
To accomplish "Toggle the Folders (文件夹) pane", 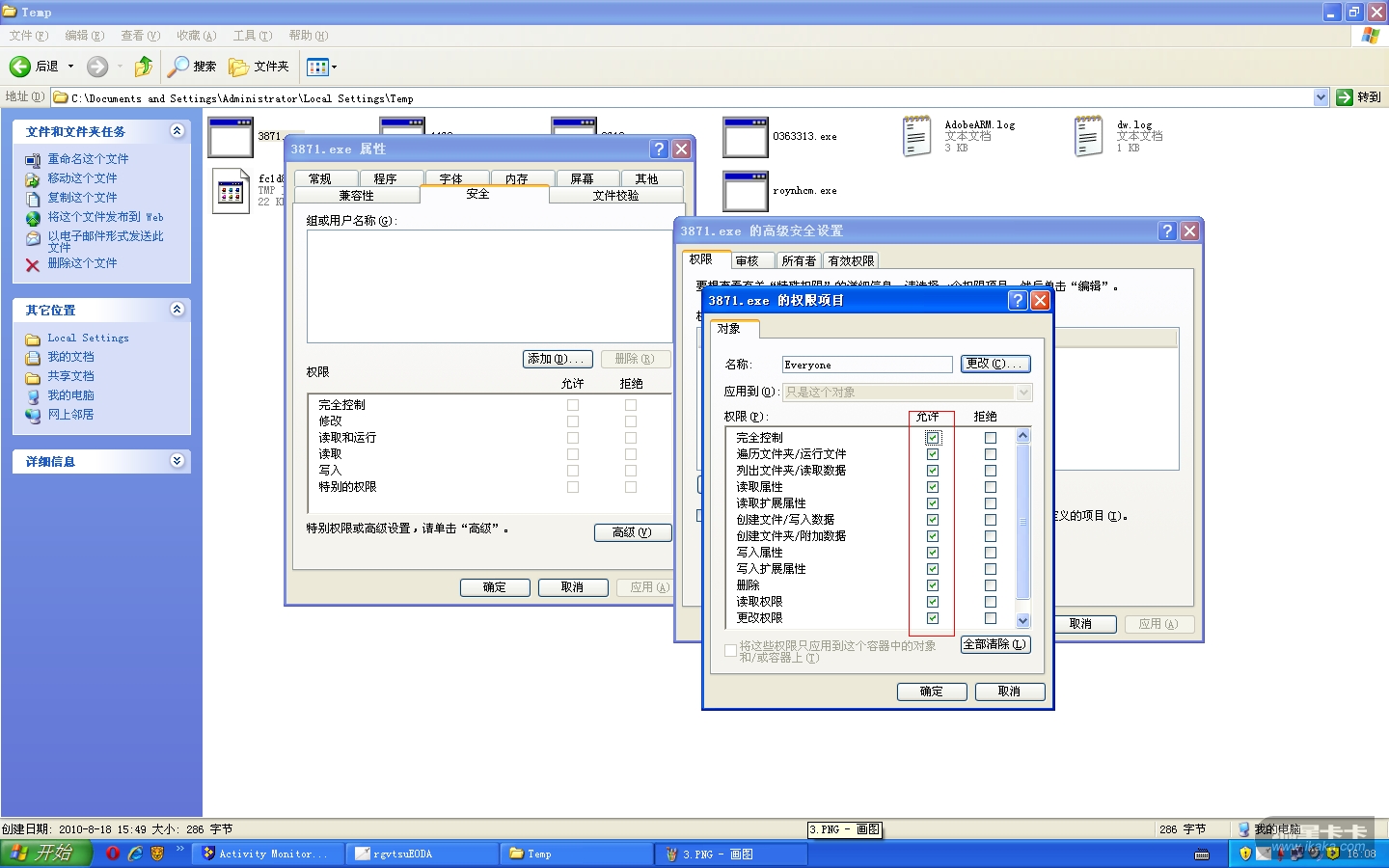I will (259, 67).
